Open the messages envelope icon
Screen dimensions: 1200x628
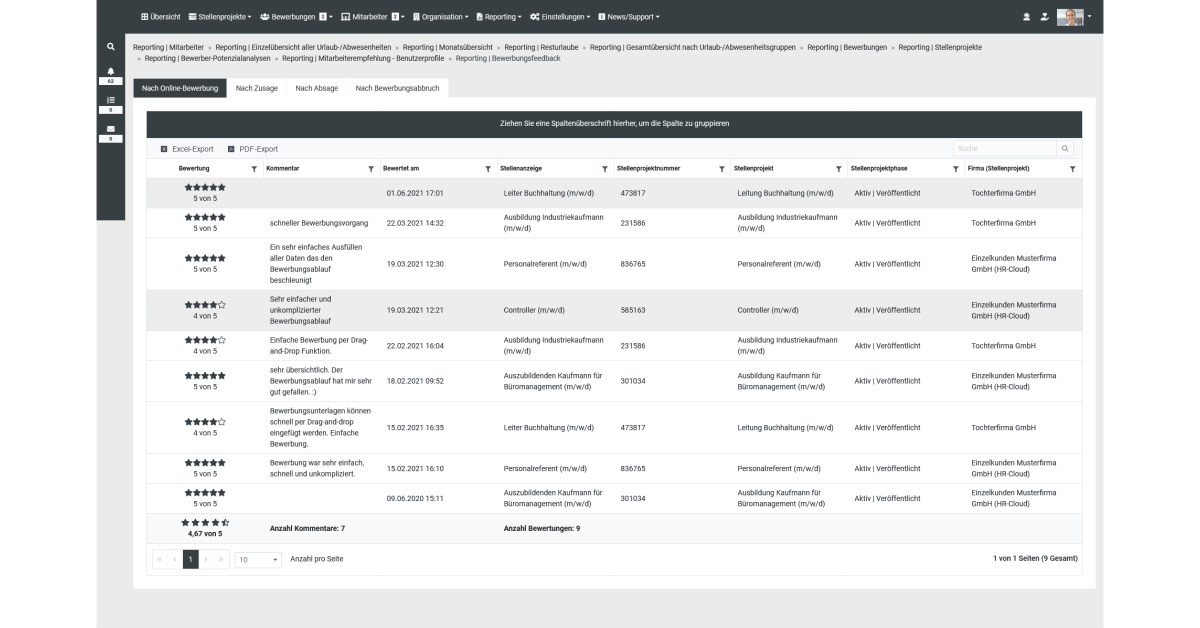tap(111, 129)
